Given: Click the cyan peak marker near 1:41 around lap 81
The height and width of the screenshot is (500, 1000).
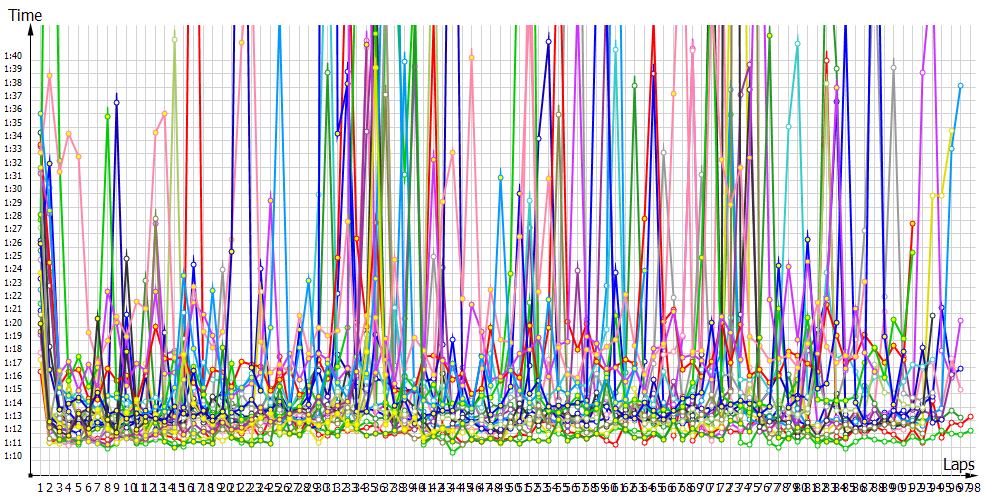Looking at the screenshot, I should (x=797, y=42).
